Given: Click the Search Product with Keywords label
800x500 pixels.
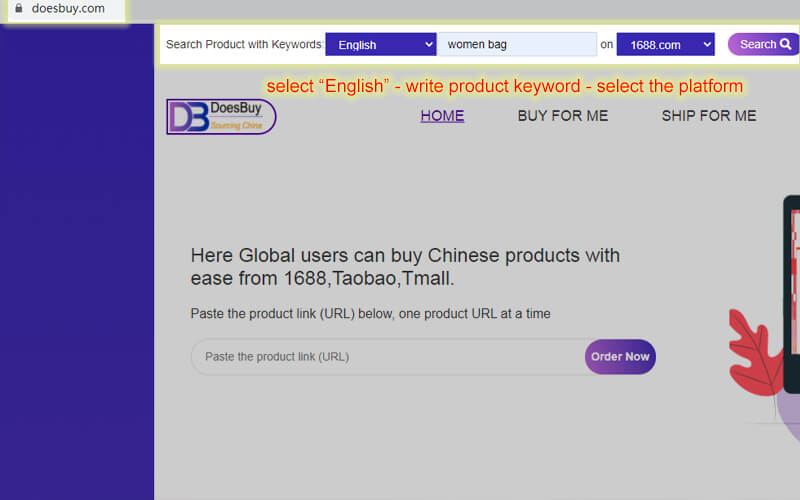Looking at the screenshot, I should tap(244, 44).
